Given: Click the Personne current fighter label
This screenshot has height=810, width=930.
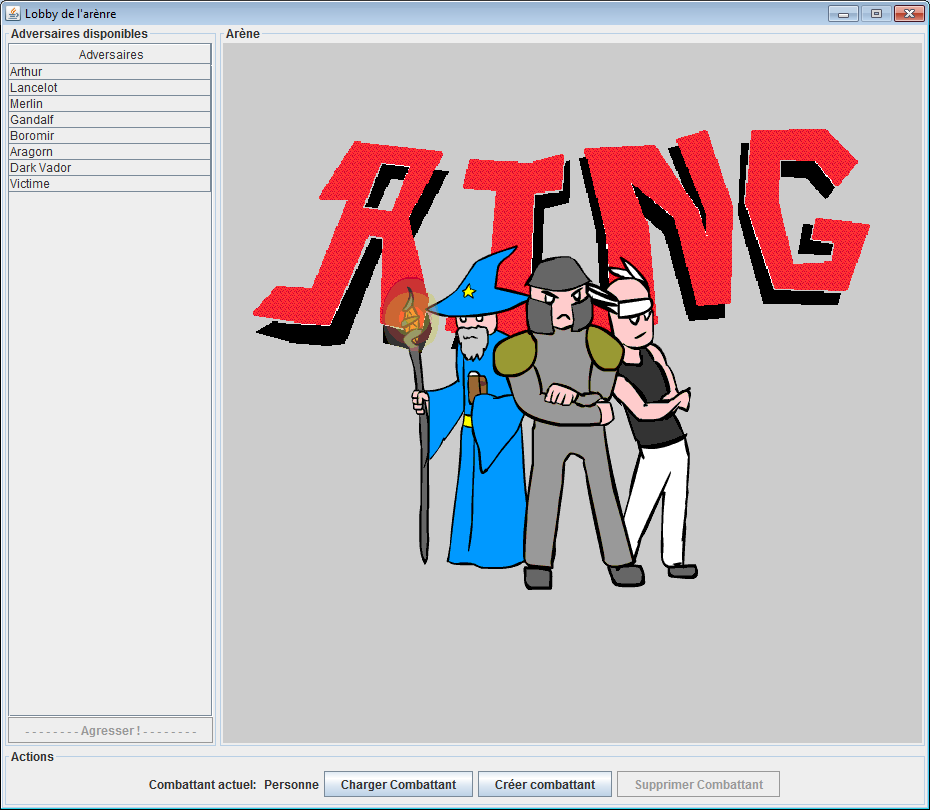Looking at the screenshot, I should click(291, 785).
